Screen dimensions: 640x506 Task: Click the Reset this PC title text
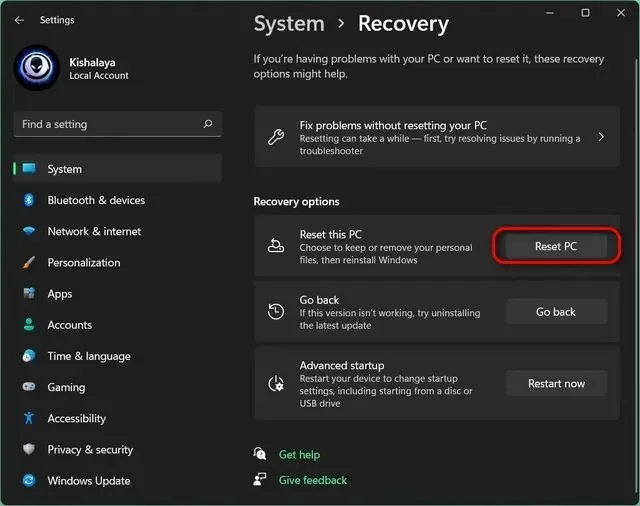pos(331,235)
